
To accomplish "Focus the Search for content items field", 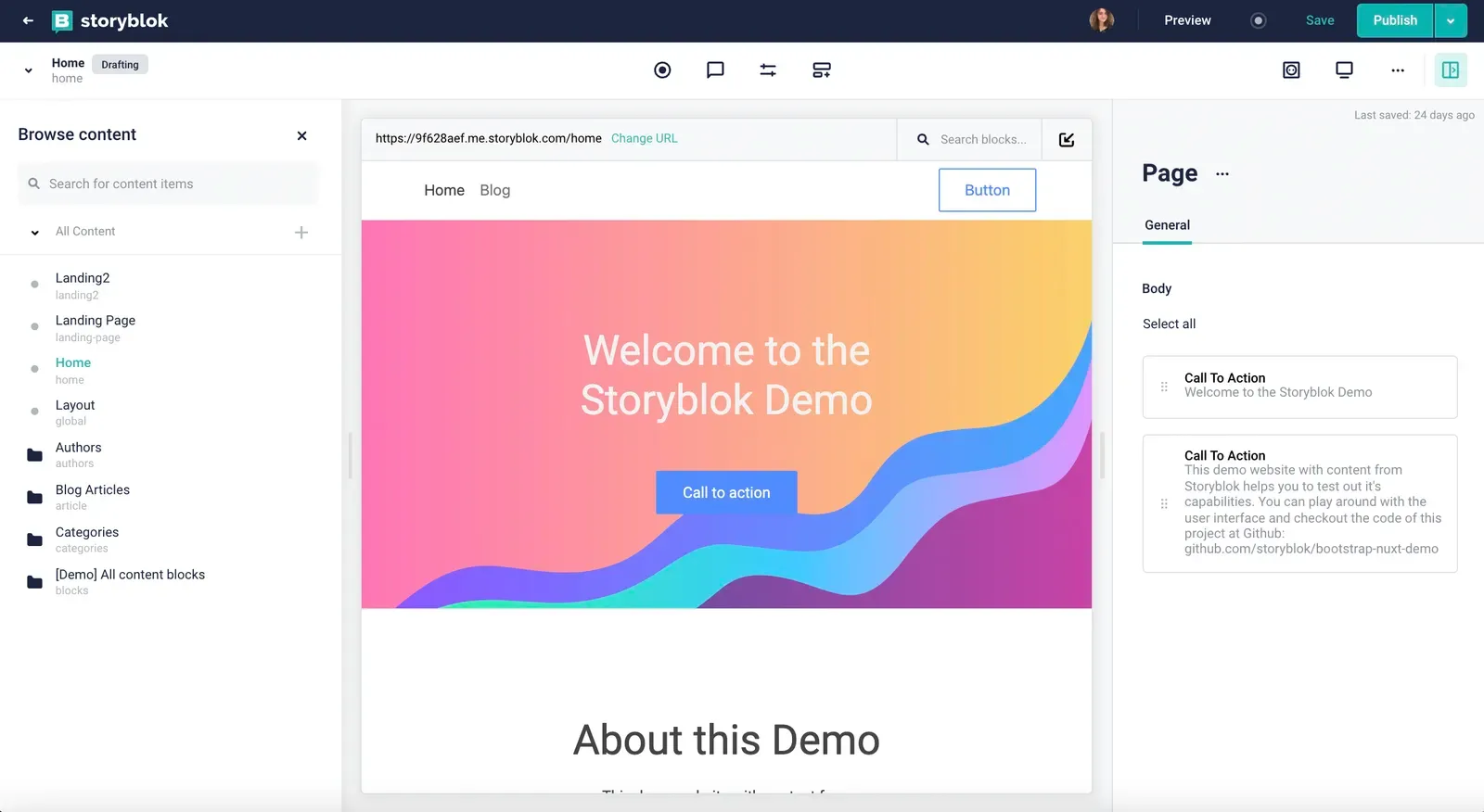I will (x=168, y=184).
